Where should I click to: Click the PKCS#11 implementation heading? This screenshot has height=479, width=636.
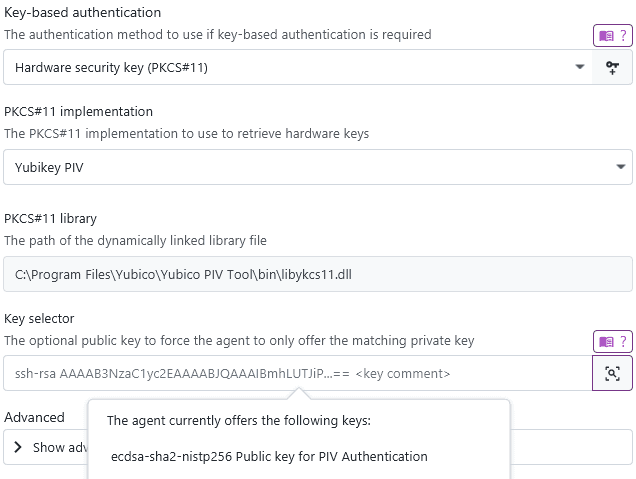78,112
